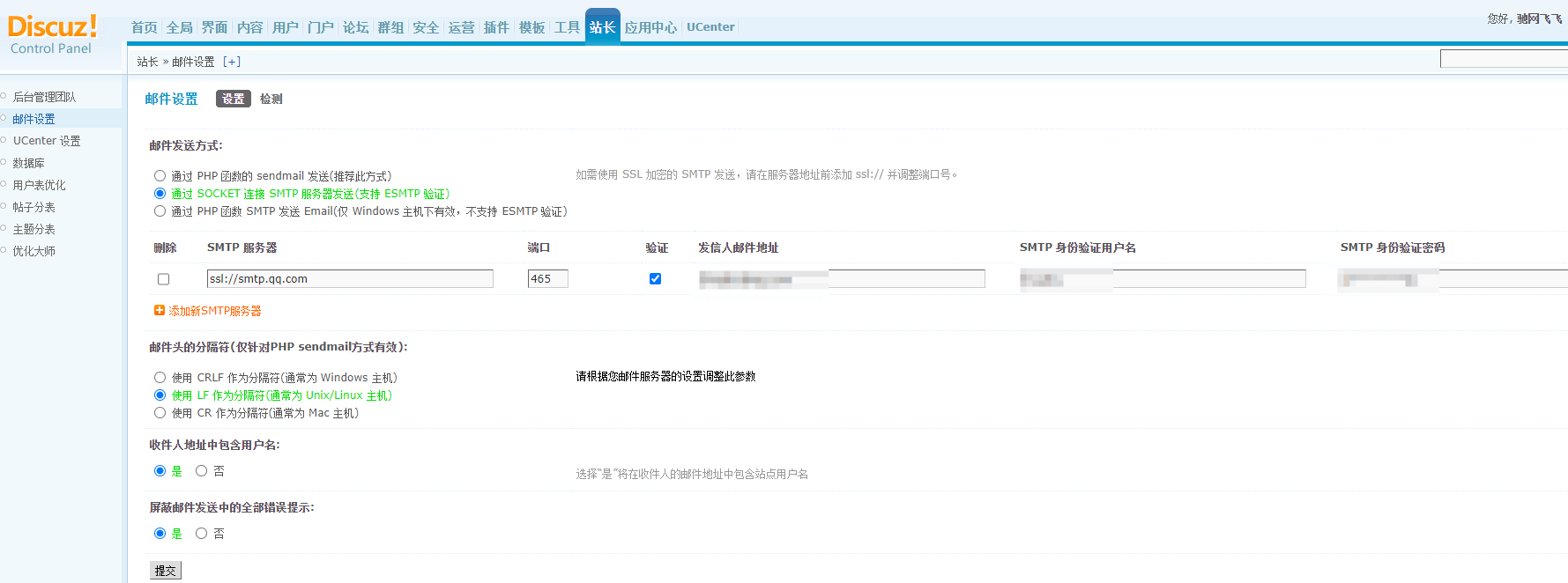Click the port field containing 465

click(x=547, y=279)
